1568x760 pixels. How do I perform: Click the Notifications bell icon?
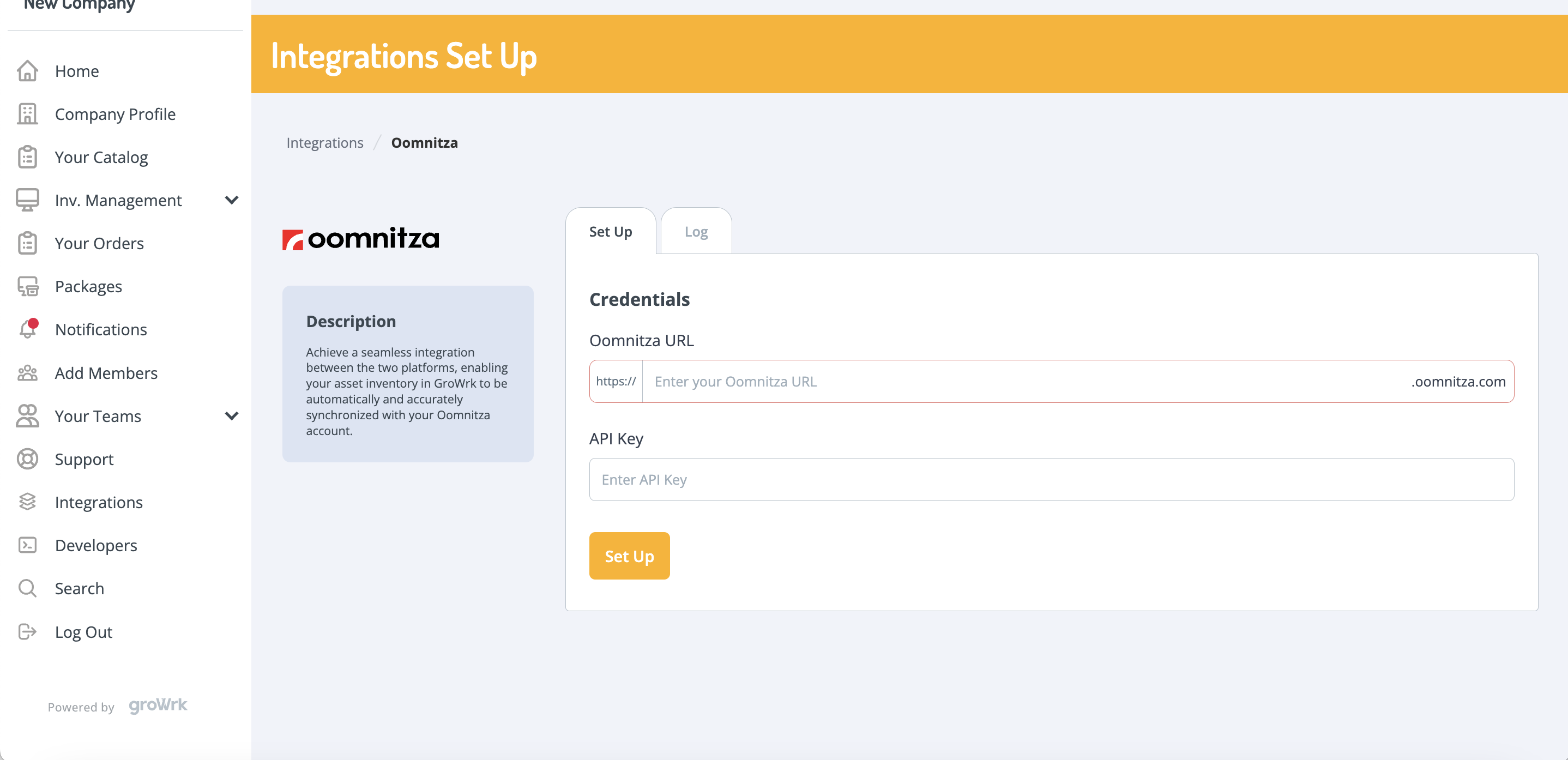[27, 329]
